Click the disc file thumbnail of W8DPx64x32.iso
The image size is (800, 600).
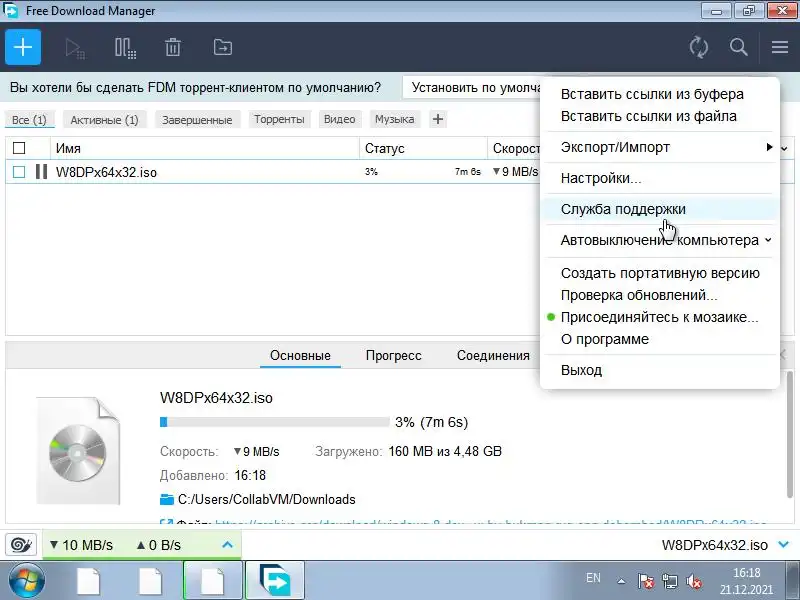78,451
